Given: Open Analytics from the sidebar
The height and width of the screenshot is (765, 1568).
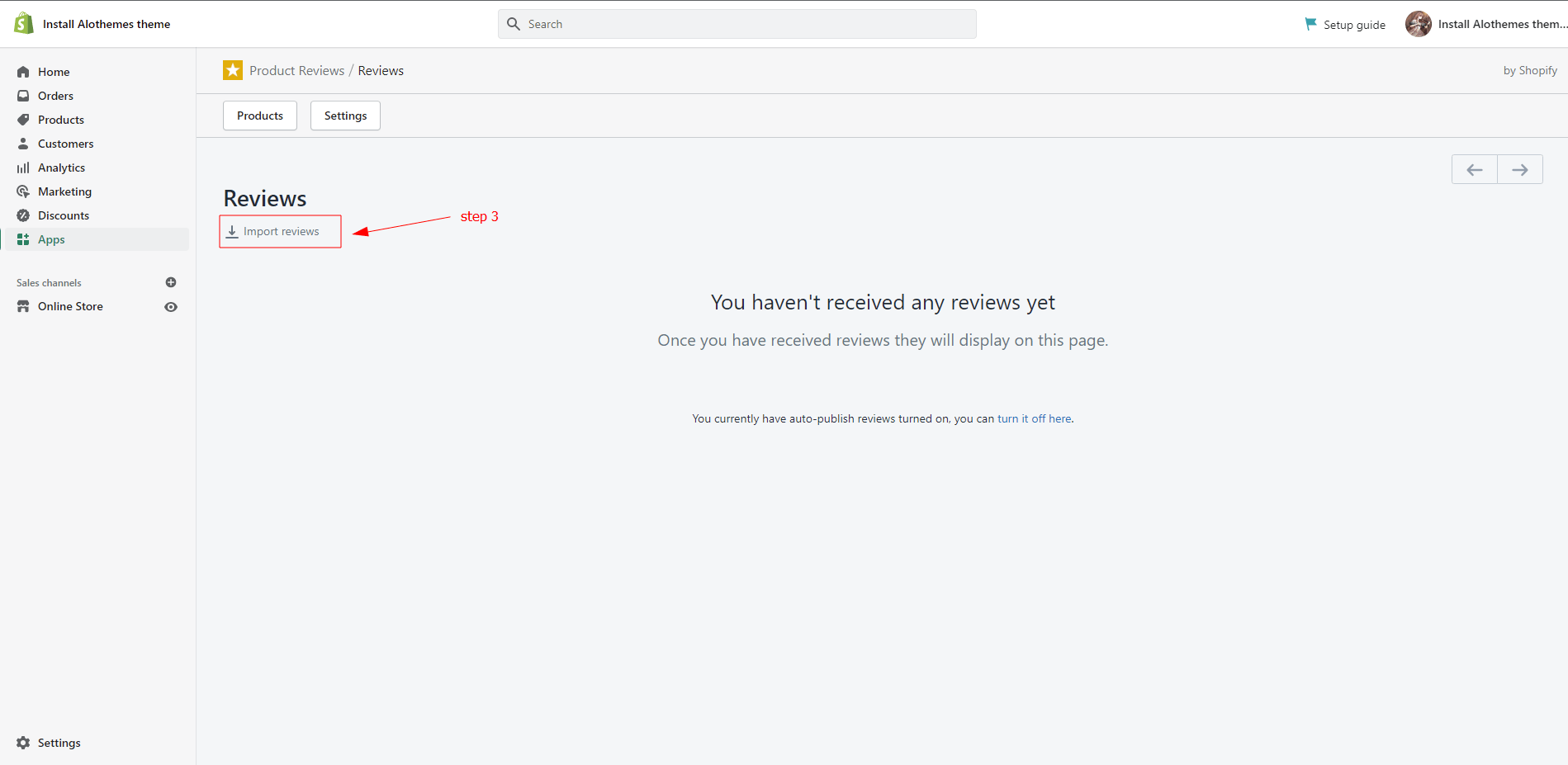Looking at the screenshot, I should coord(61,168).
